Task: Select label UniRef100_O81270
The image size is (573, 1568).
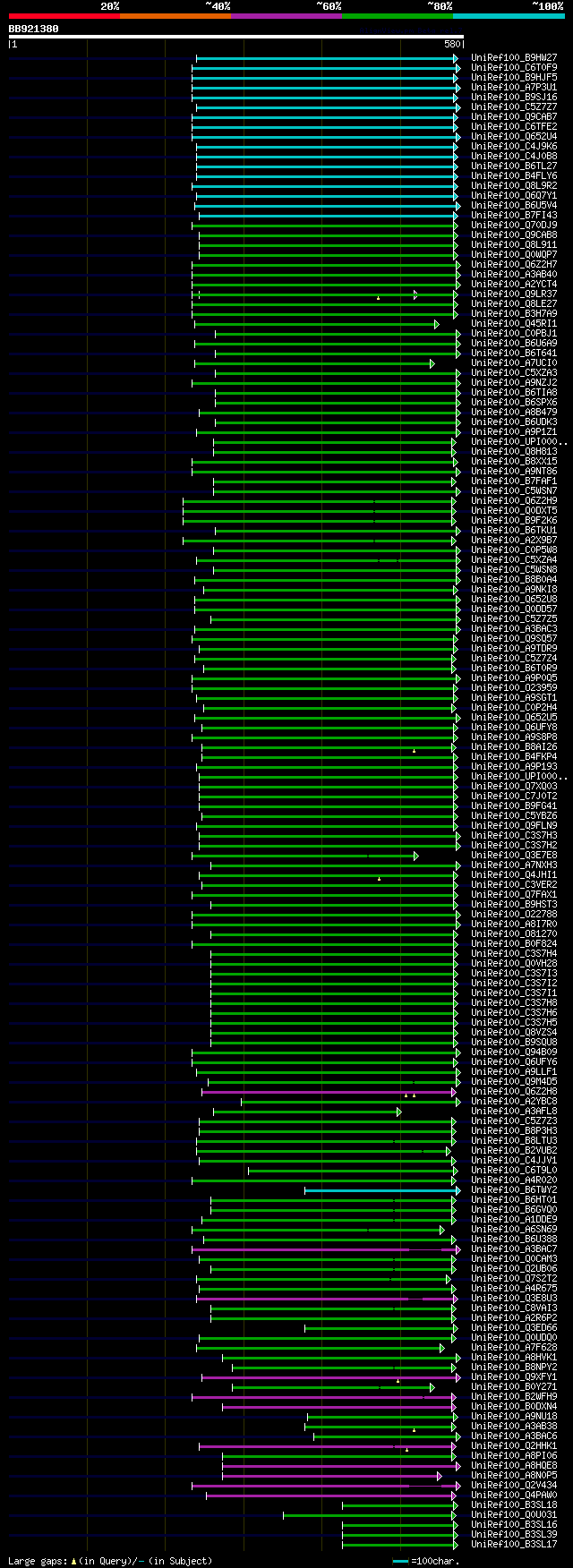Action: pyautogui.click(x=514, y=934)
